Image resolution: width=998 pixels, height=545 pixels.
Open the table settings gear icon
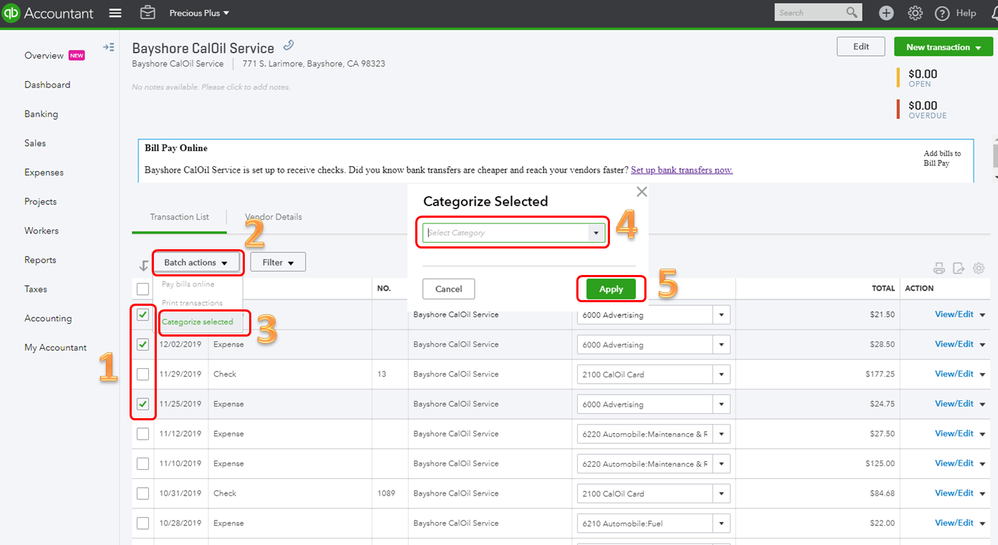(979, 268)
